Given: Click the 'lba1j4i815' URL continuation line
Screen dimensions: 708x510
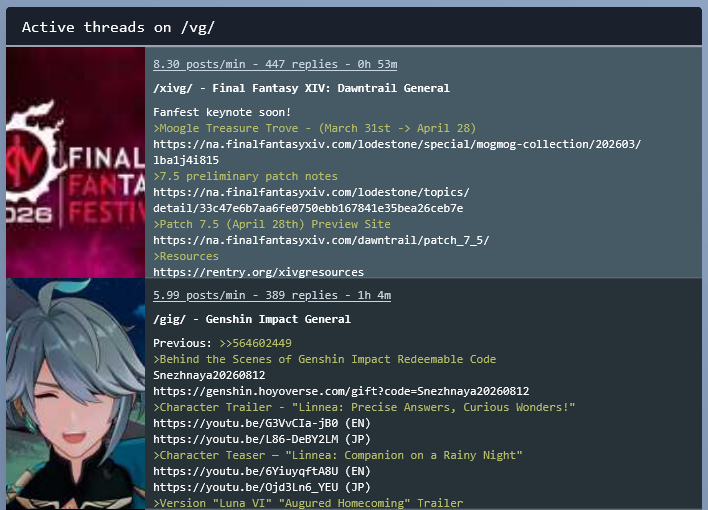Looking at the screenshot, I should click(186, 160).
